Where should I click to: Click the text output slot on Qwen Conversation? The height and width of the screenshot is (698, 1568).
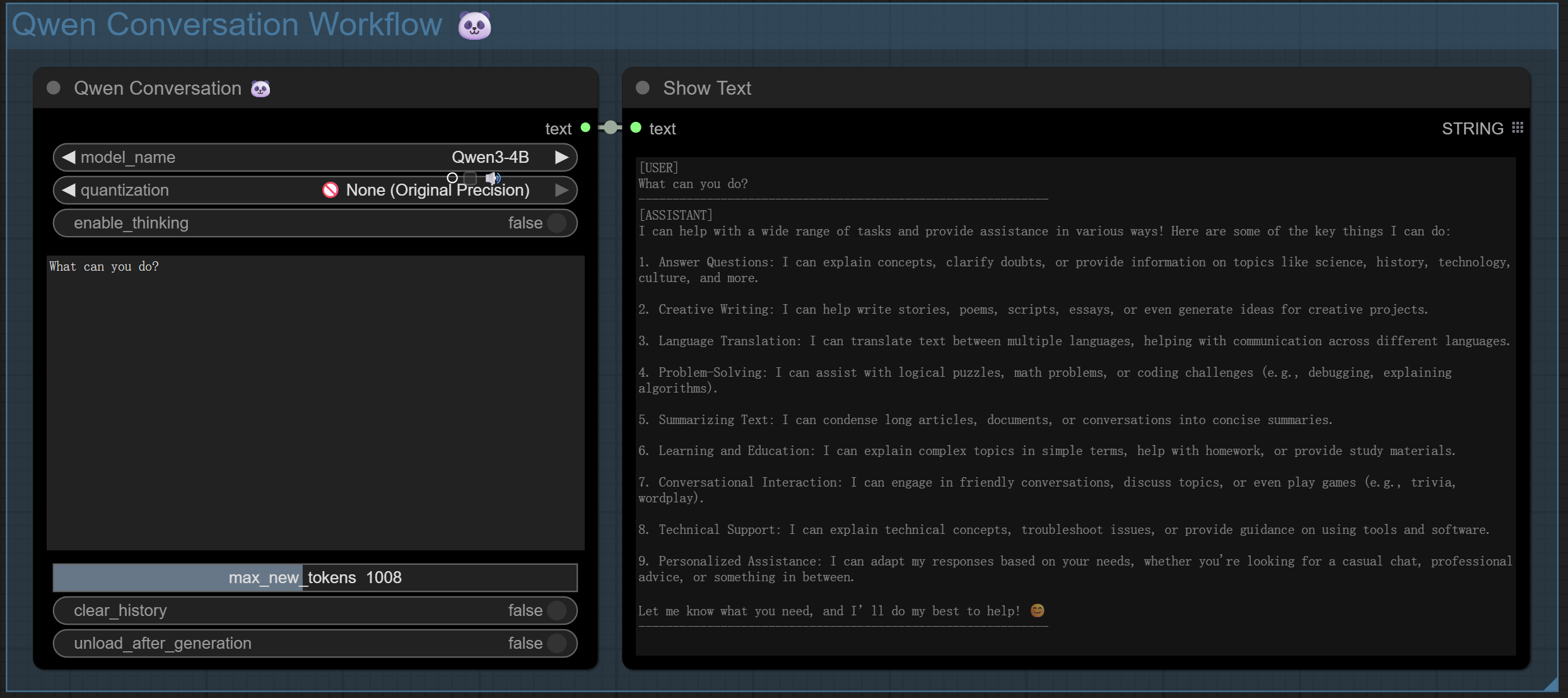coord(585,128)
